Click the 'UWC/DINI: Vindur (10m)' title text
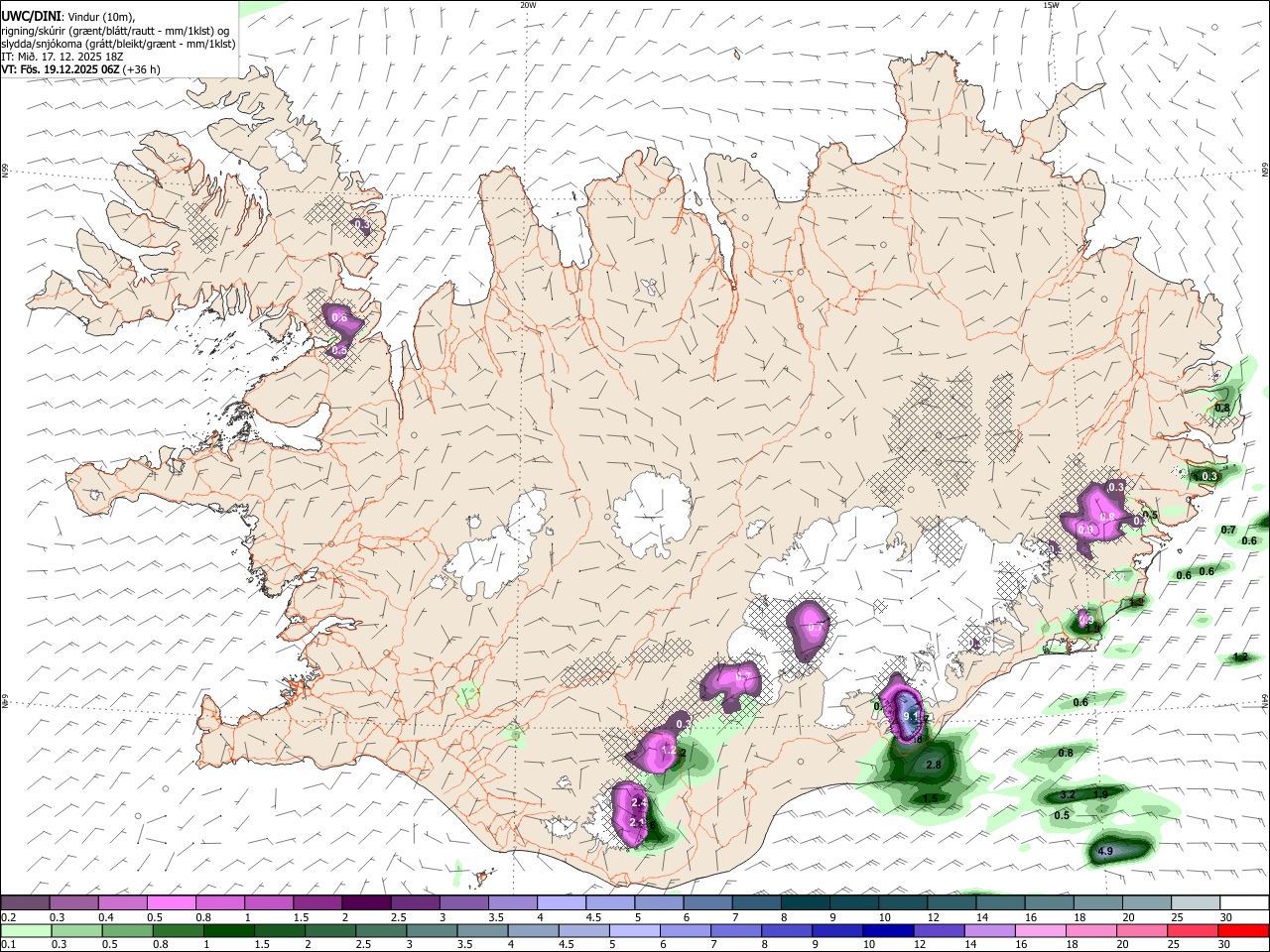This screenshot has width=1270, height=952. point(68,17)
